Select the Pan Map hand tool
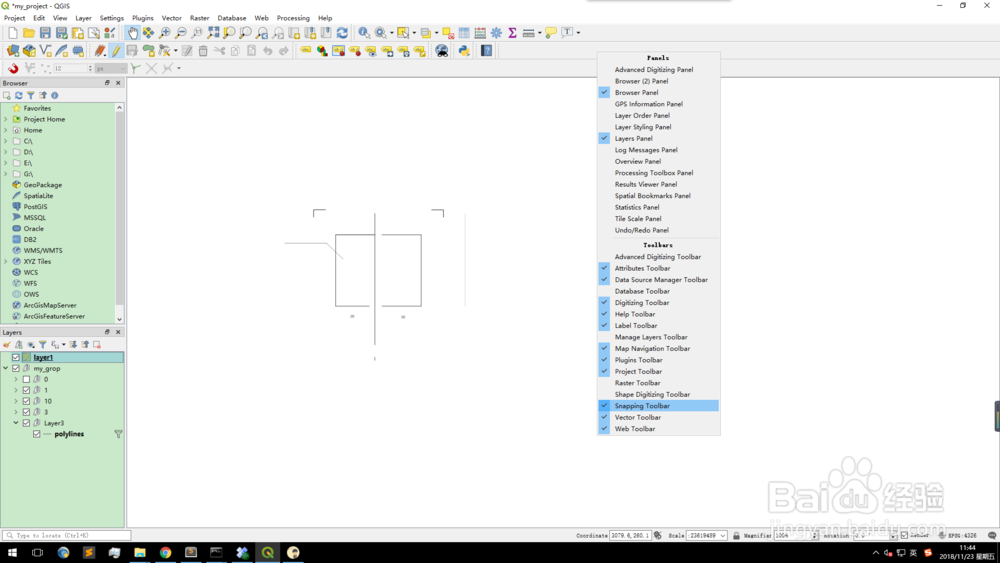This screenshot has height=563, width=1000. (x=132, y=33)
